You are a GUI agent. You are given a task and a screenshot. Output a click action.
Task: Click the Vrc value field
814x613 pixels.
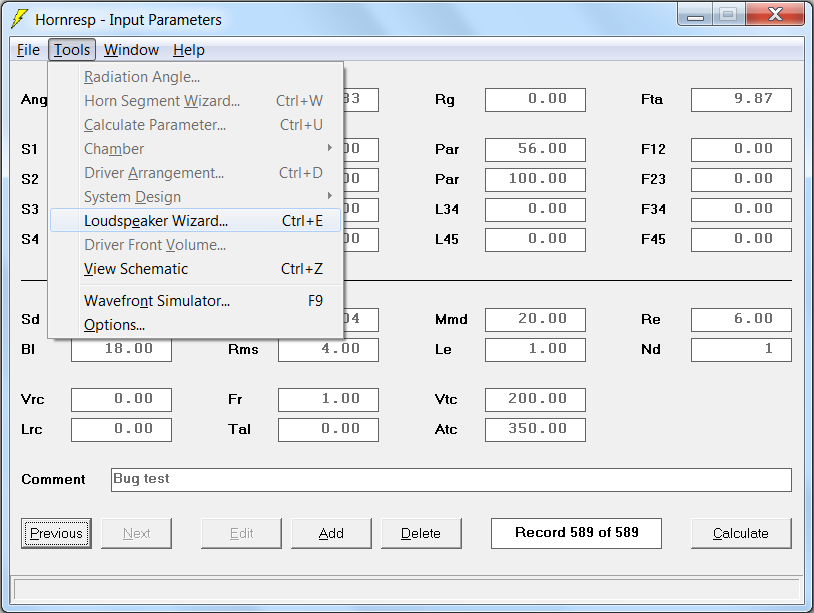pos(121,400)
